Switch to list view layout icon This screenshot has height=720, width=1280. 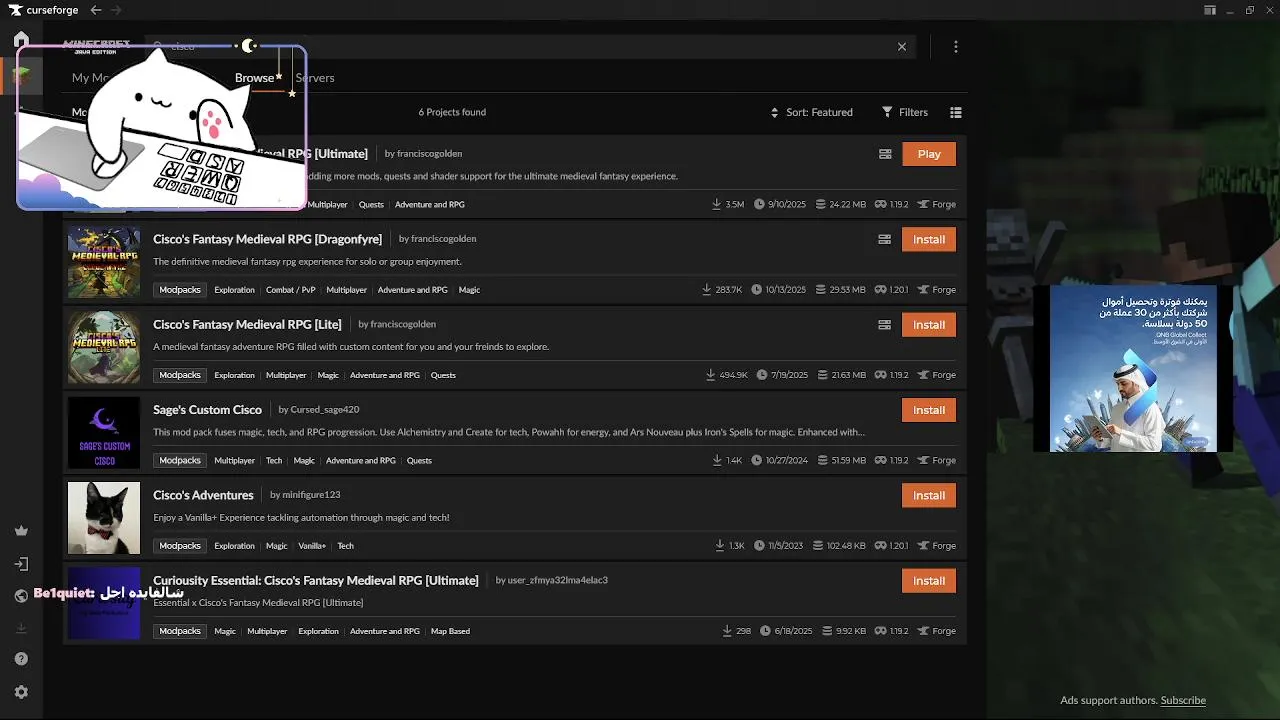coord(956,112)
